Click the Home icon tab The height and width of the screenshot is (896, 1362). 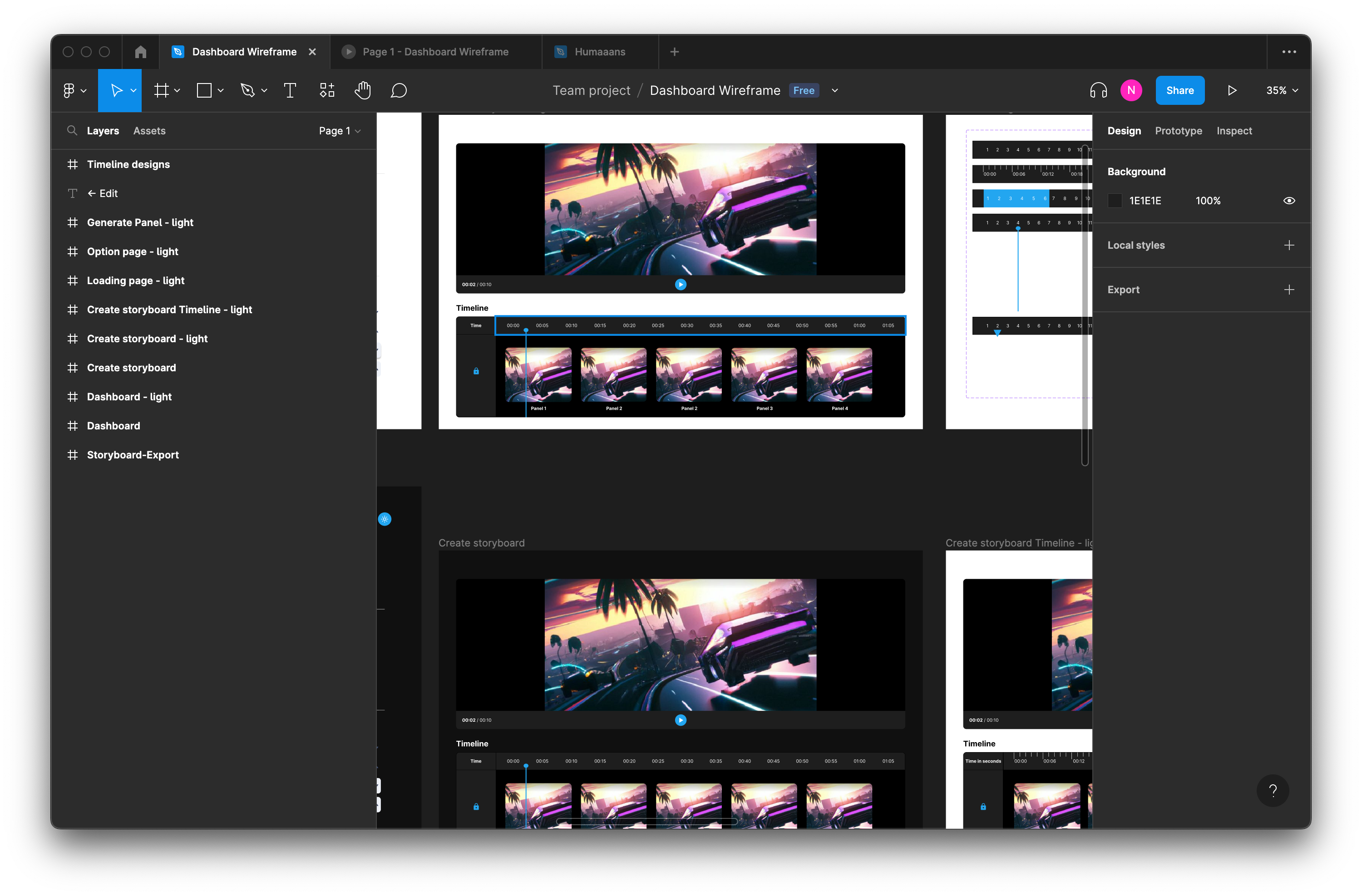(140, 52)
